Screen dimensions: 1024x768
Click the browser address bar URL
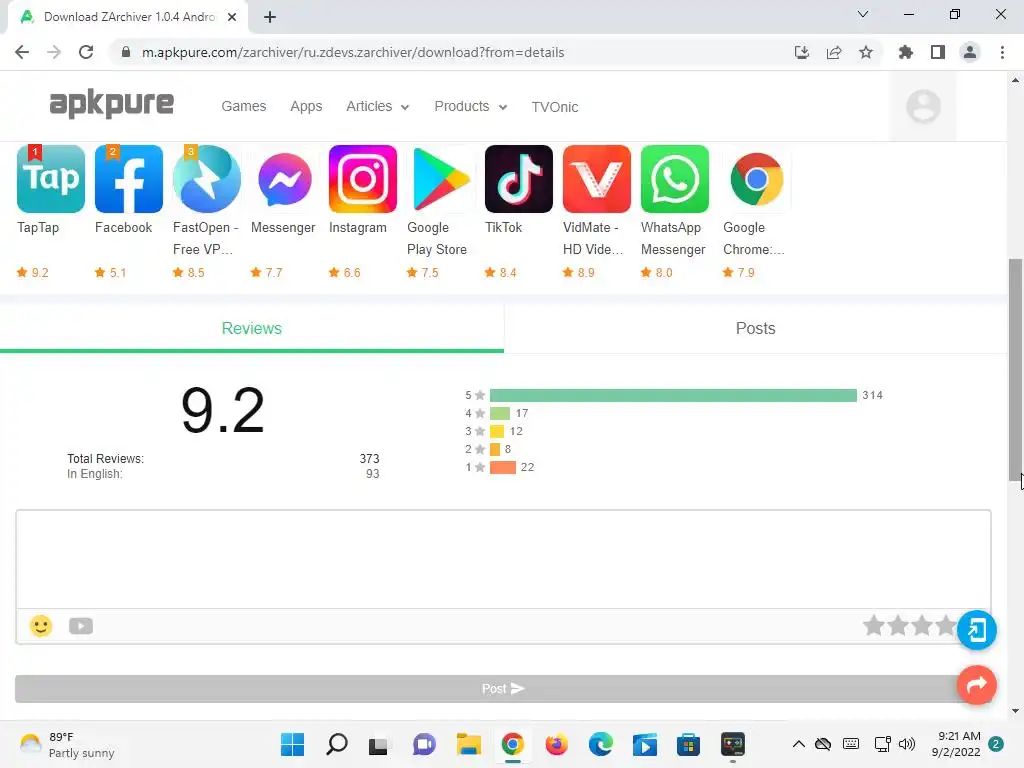(353, 52)
